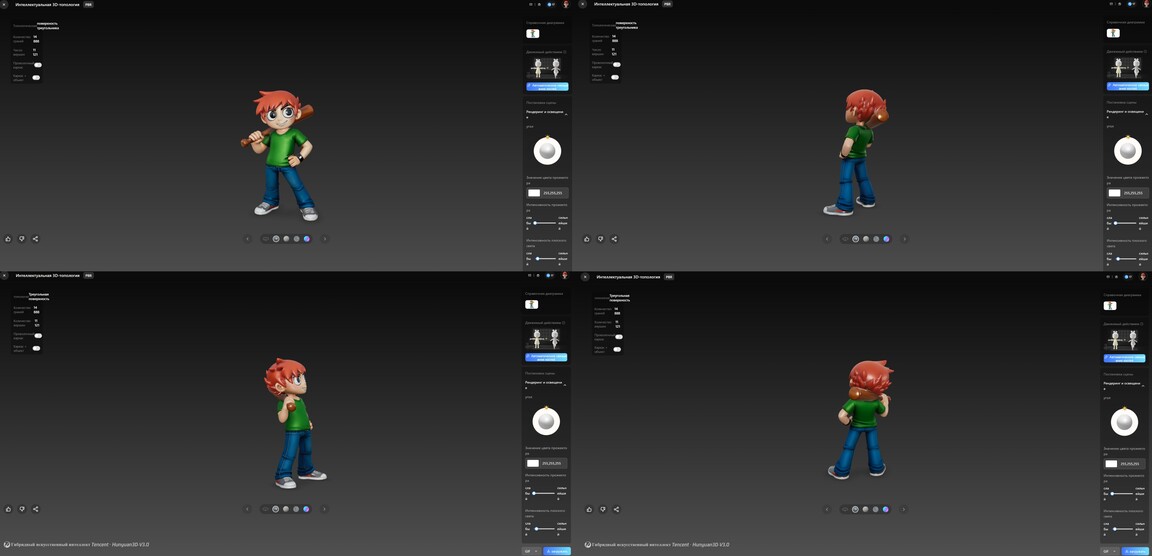Click blue auto-rigging button in front-view screenshot

[x=547, y=87]
